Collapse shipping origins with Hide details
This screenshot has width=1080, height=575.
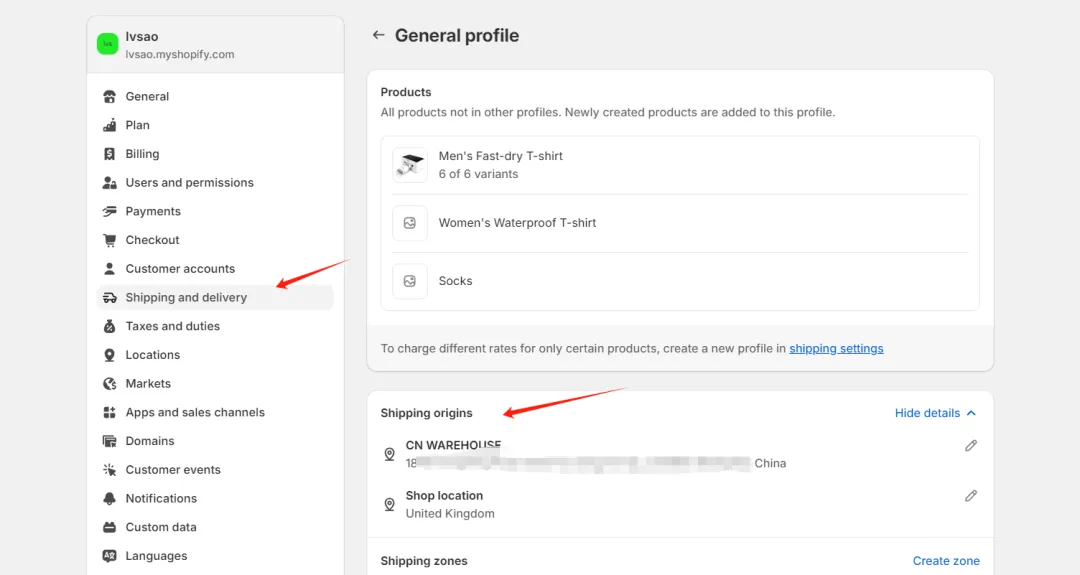(x=927, y=413)
